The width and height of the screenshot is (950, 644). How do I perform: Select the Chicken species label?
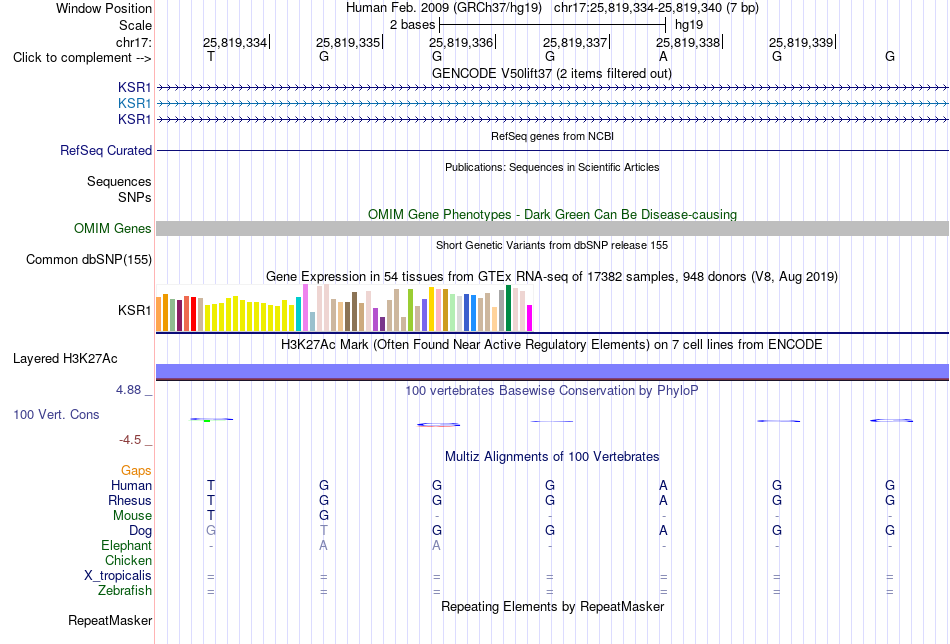point(128,560)
